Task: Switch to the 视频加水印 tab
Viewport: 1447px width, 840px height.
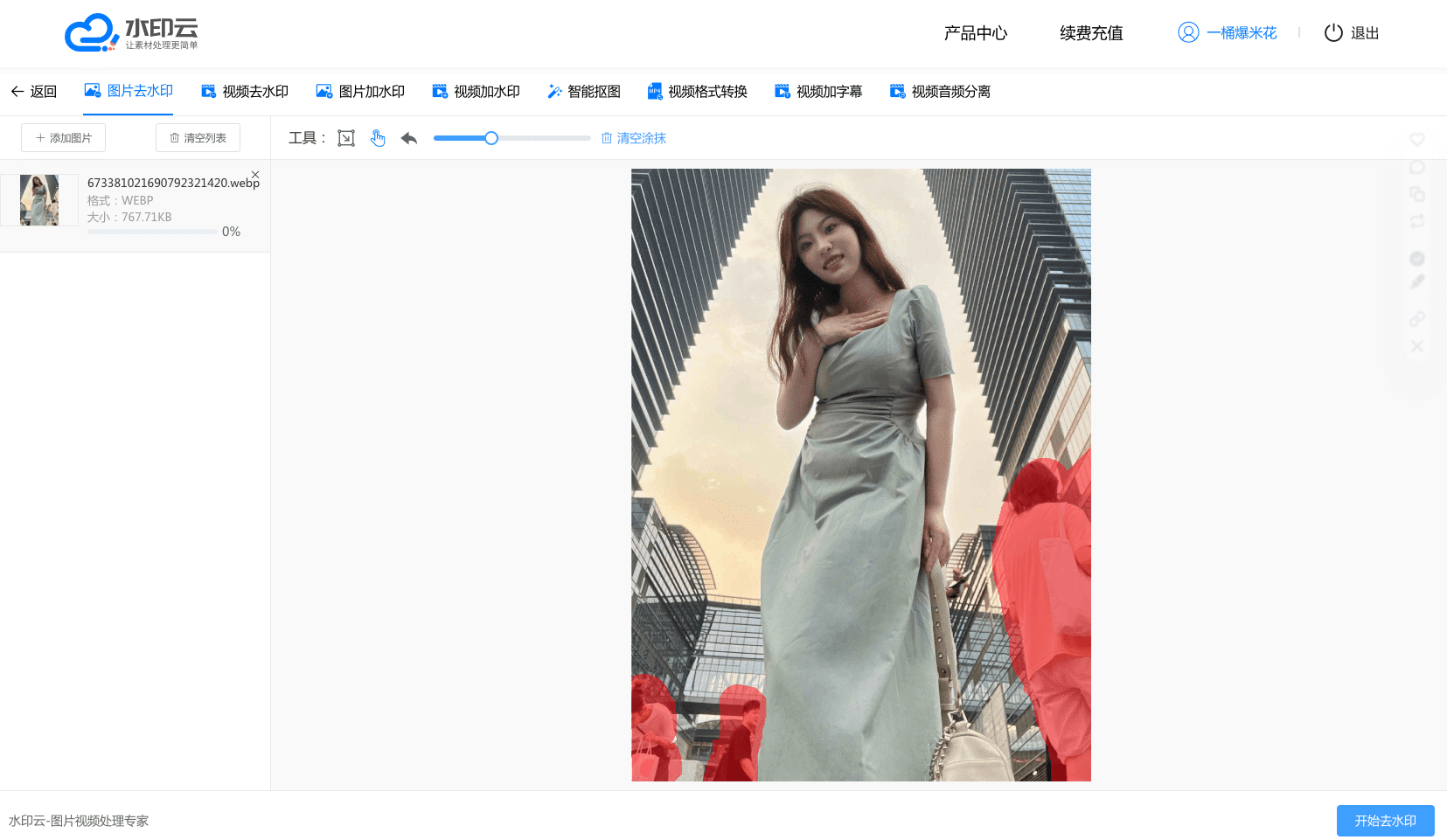Action: pyautogui.click(x=477, y=91)
